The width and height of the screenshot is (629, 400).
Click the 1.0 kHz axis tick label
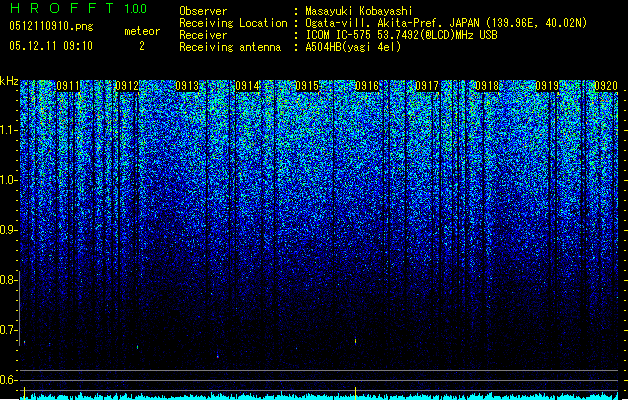(8, 180)
